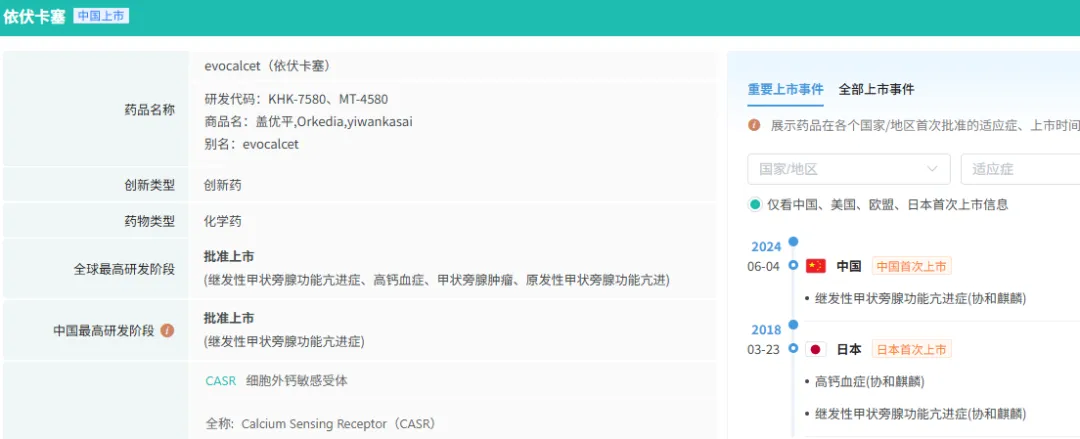Click the 中国上市 tag in header
The width and height of the screenshot is (1080, 439).
[101, 16]
